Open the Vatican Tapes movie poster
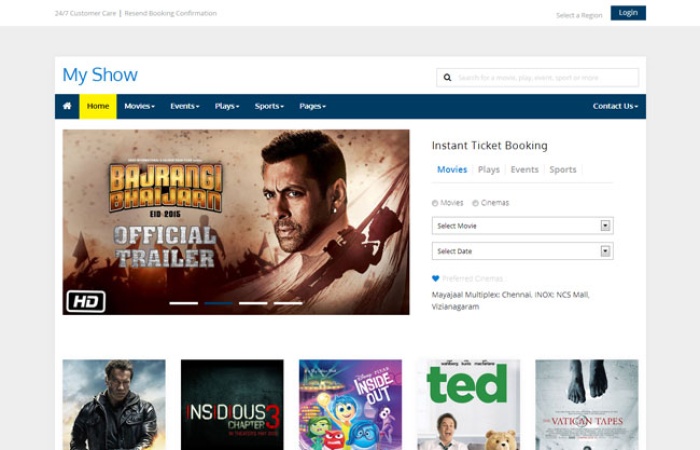Screen dimensions: 700x450 click(x=587, y=404)
